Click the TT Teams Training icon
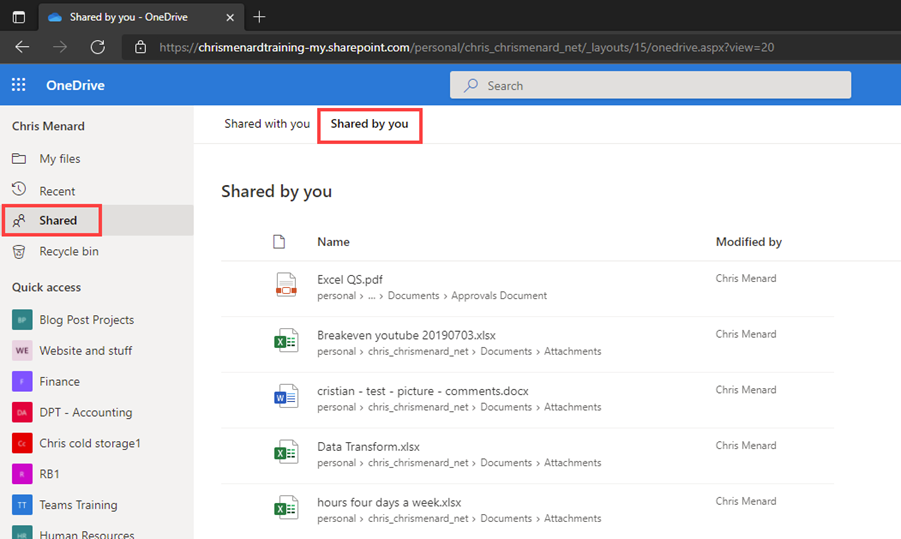 (x=22, y=505)
